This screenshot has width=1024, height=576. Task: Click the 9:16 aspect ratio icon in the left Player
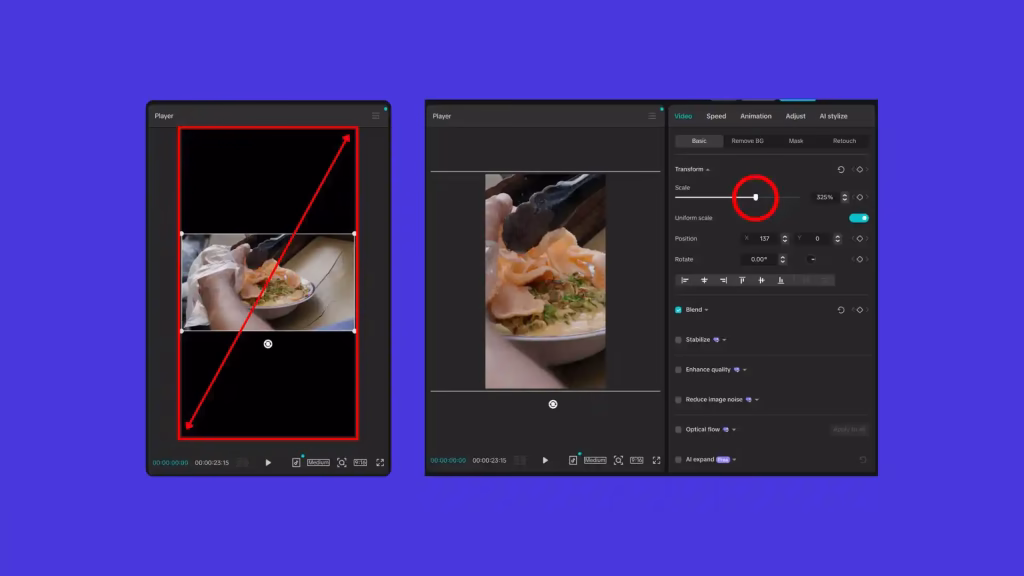pos(360,462)
